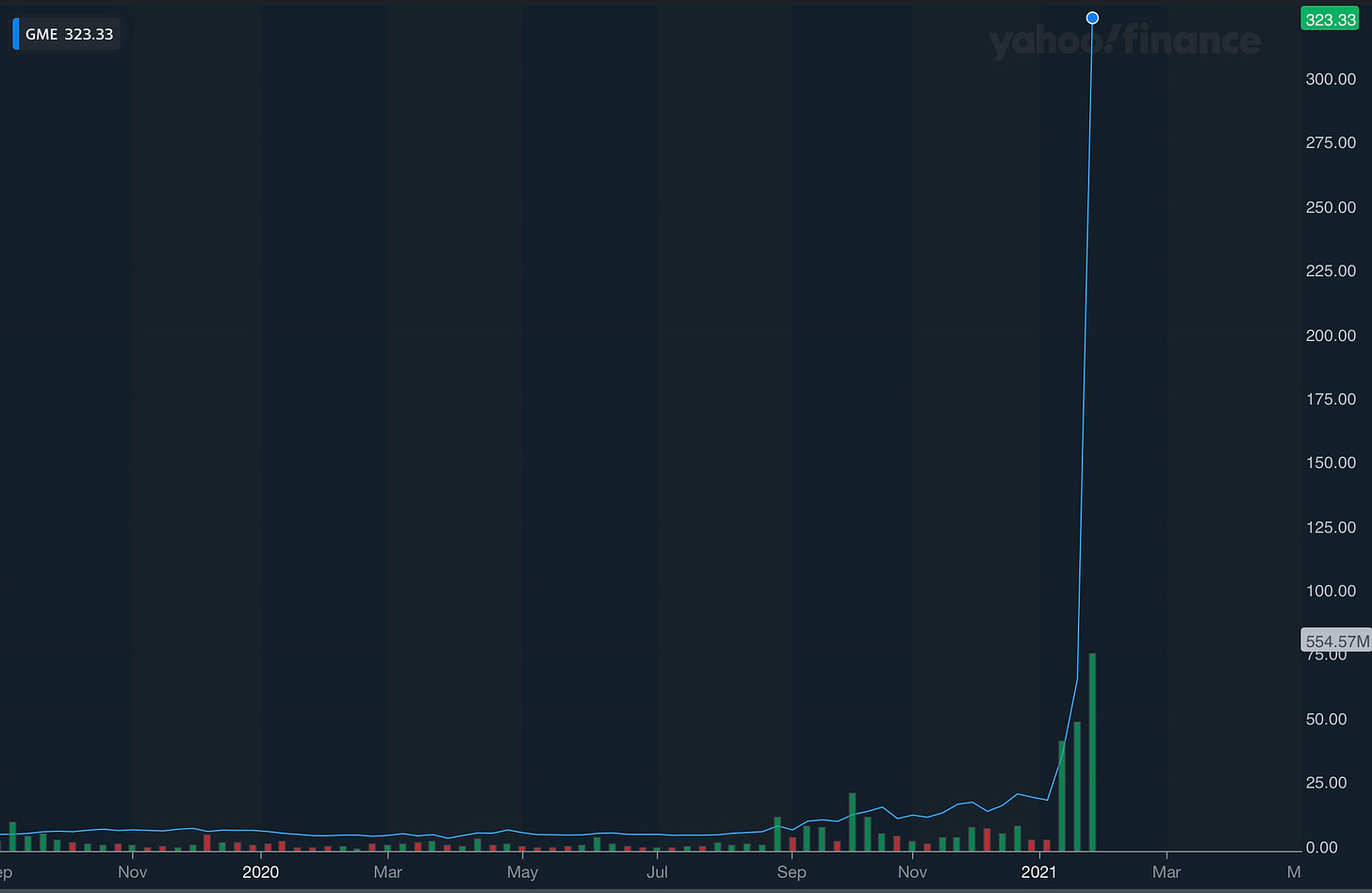Screen dimensions: 1372x893
Task: Click the 2020 year label on time axis
Action: 260,871
